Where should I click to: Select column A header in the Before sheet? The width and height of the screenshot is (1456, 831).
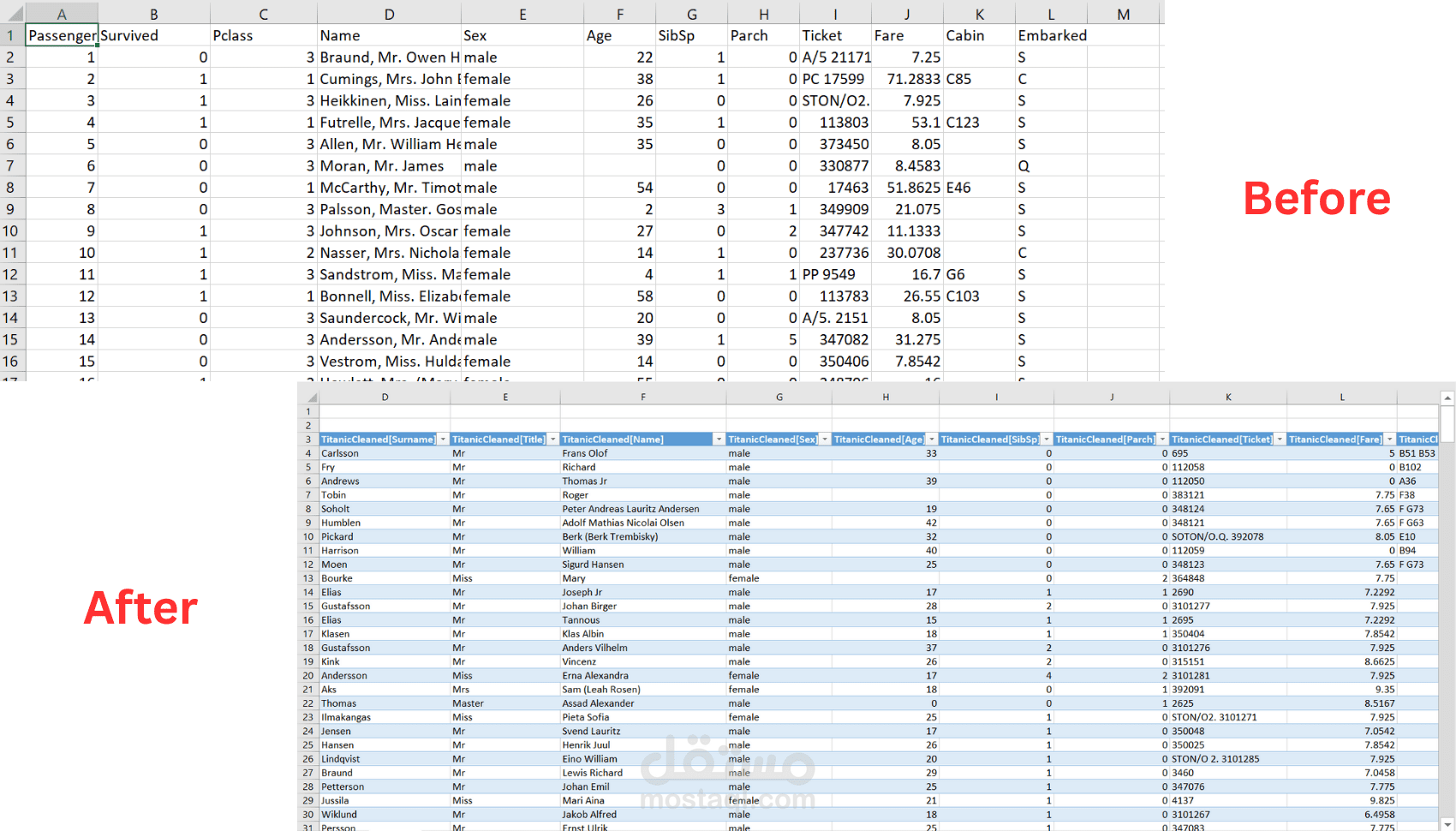pos(62,14)
